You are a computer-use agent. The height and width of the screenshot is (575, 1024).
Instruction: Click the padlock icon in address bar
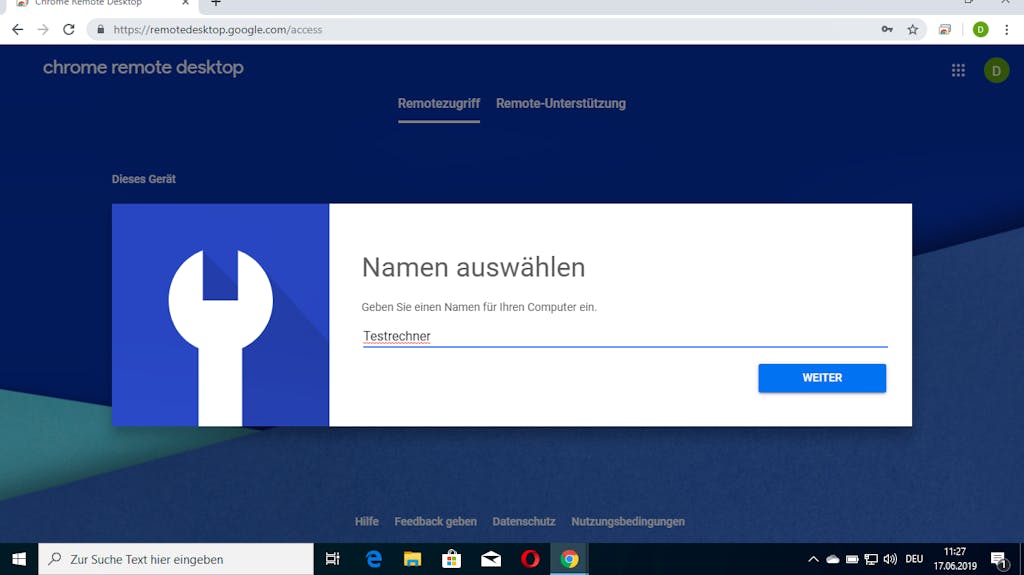click(x=101, y=29)
